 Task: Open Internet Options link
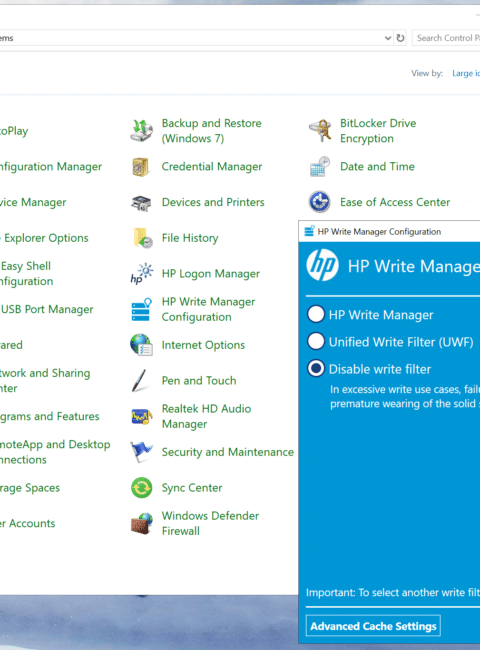(203, 345)
